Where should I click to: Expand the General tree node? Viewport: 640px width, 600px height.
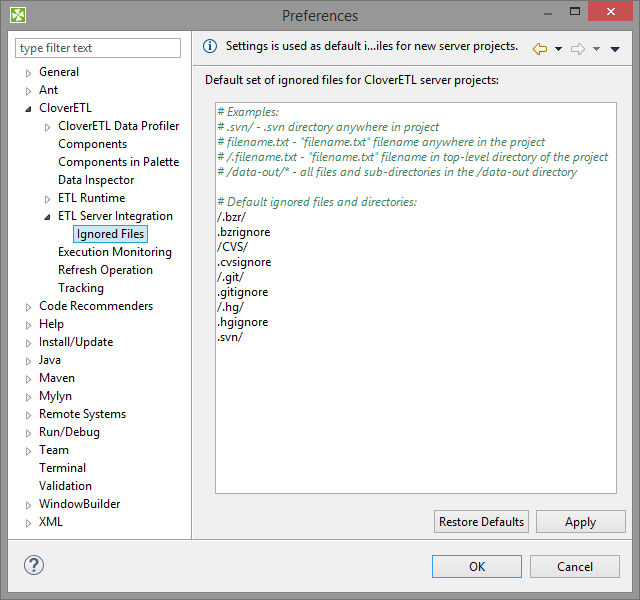click(29, 73)
